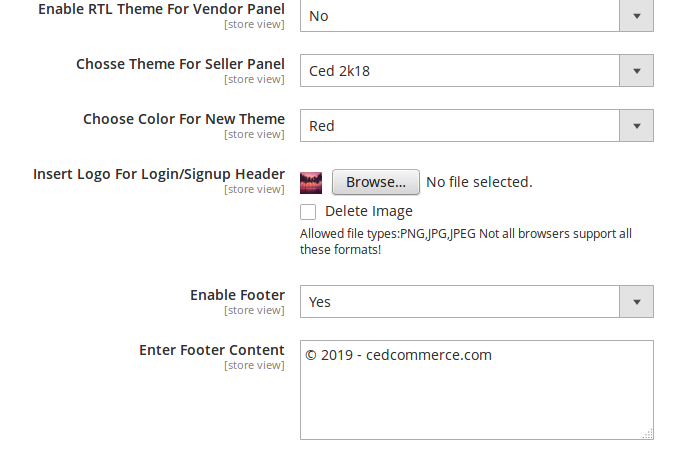The height and width of the screenshot is (464, 678).
Task: Click the Chosse Theme For Seller Panel label
Action: click(180, 64)
